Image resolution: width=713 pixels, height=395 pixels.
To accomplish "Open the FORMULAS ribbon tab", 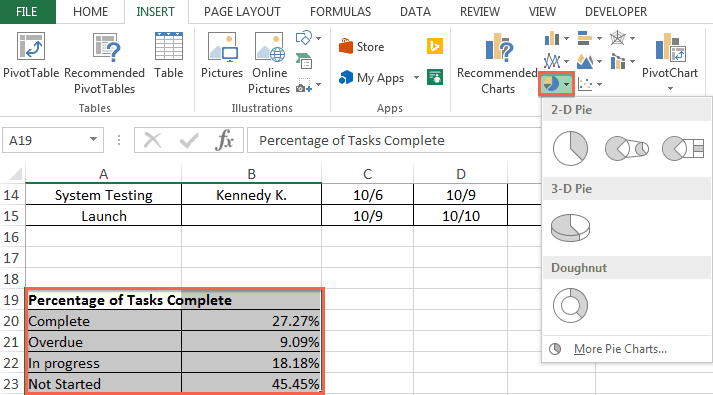I will click(340, 12).
